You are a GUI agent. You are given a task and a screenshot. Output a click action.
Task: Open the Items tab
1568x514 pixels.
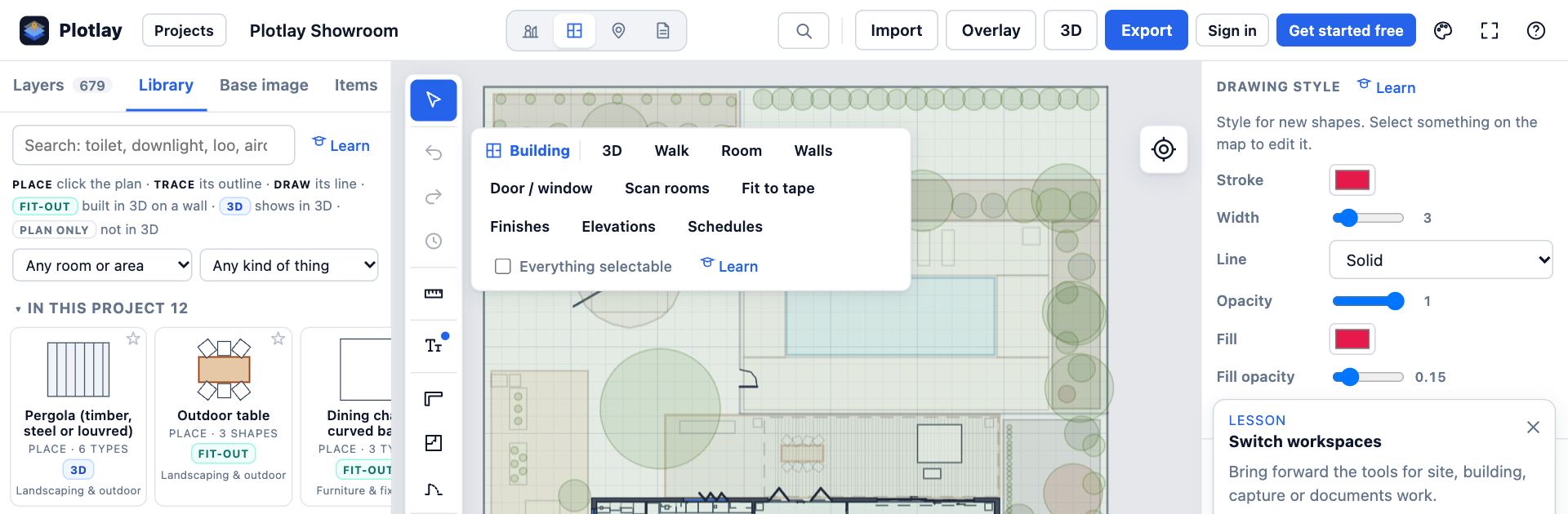356,85
